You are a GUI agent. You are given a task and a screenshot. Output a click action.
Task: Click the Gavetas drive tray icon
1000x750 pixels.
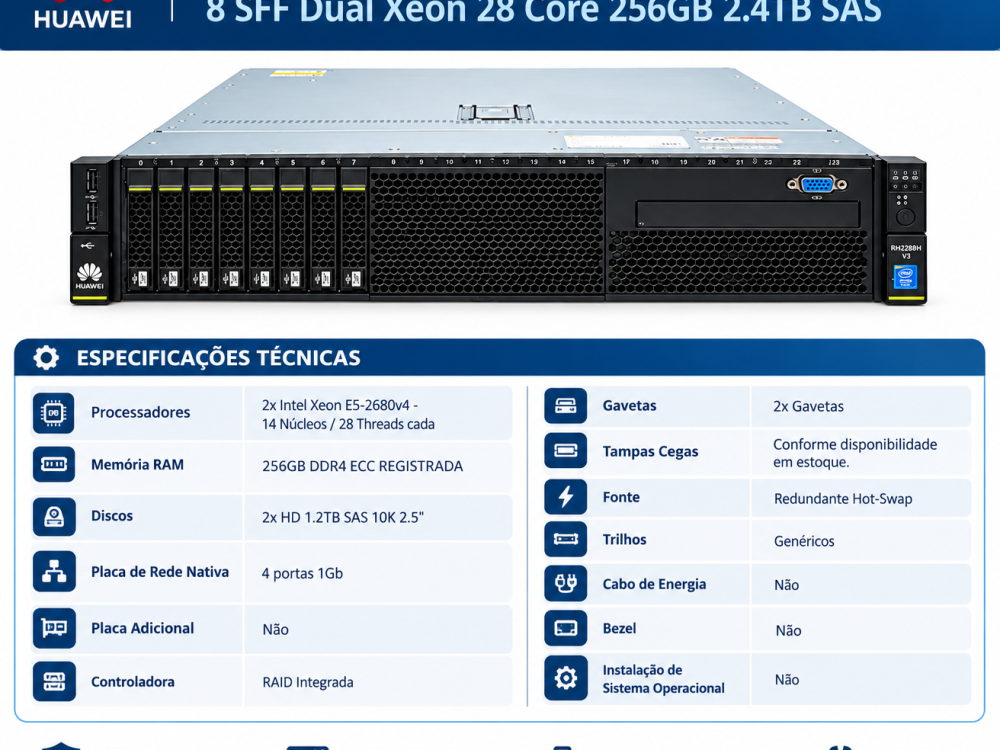(565, 406)
